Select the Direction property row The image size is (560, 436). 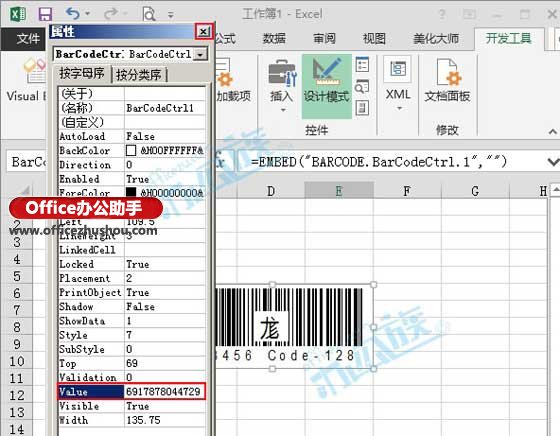point(132,165)
